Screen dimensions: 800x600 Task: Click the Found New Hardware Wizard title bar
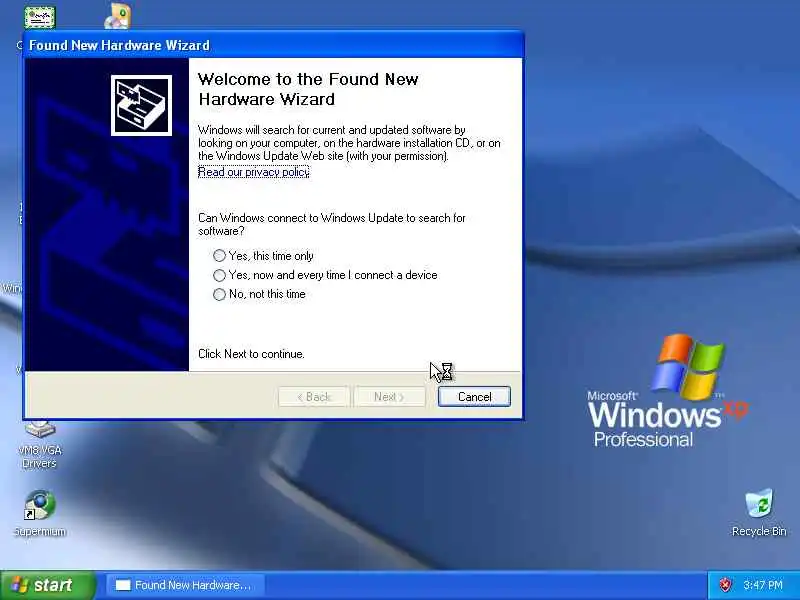tap(273, 45)
